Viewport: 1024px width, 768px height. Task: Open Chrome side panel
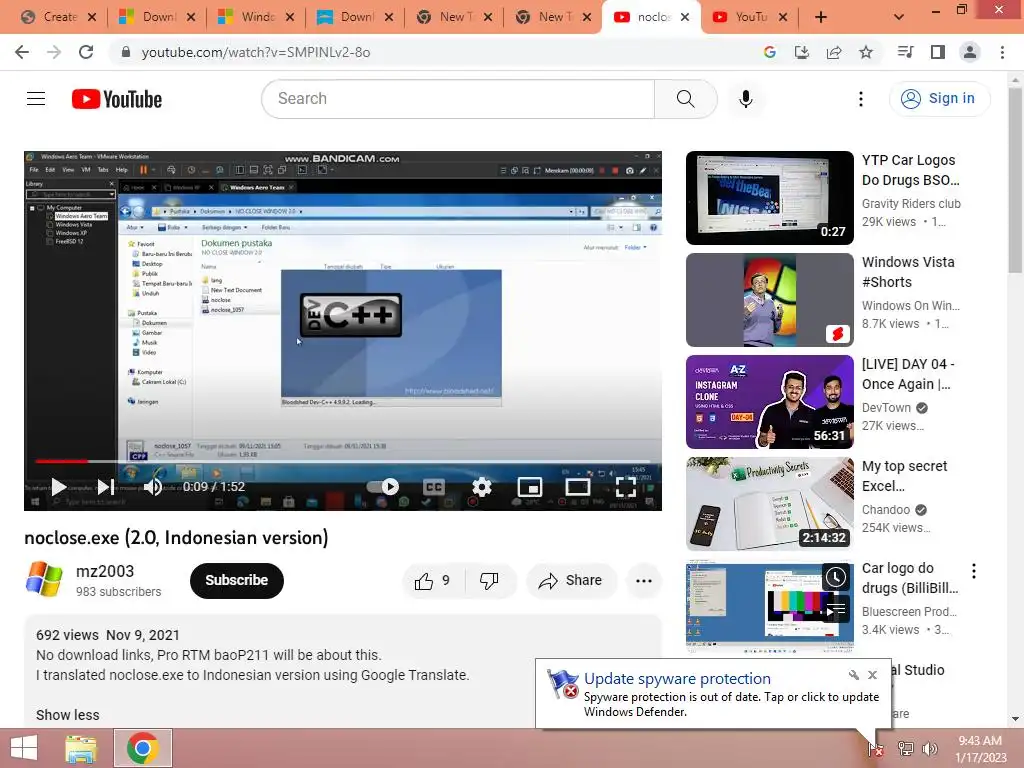pyautogui.click(x=938, y=52)
